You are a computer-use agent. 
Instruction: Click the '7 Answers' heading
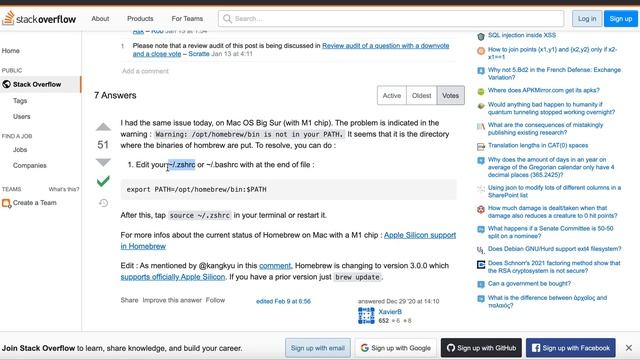(x=115, y=95)
